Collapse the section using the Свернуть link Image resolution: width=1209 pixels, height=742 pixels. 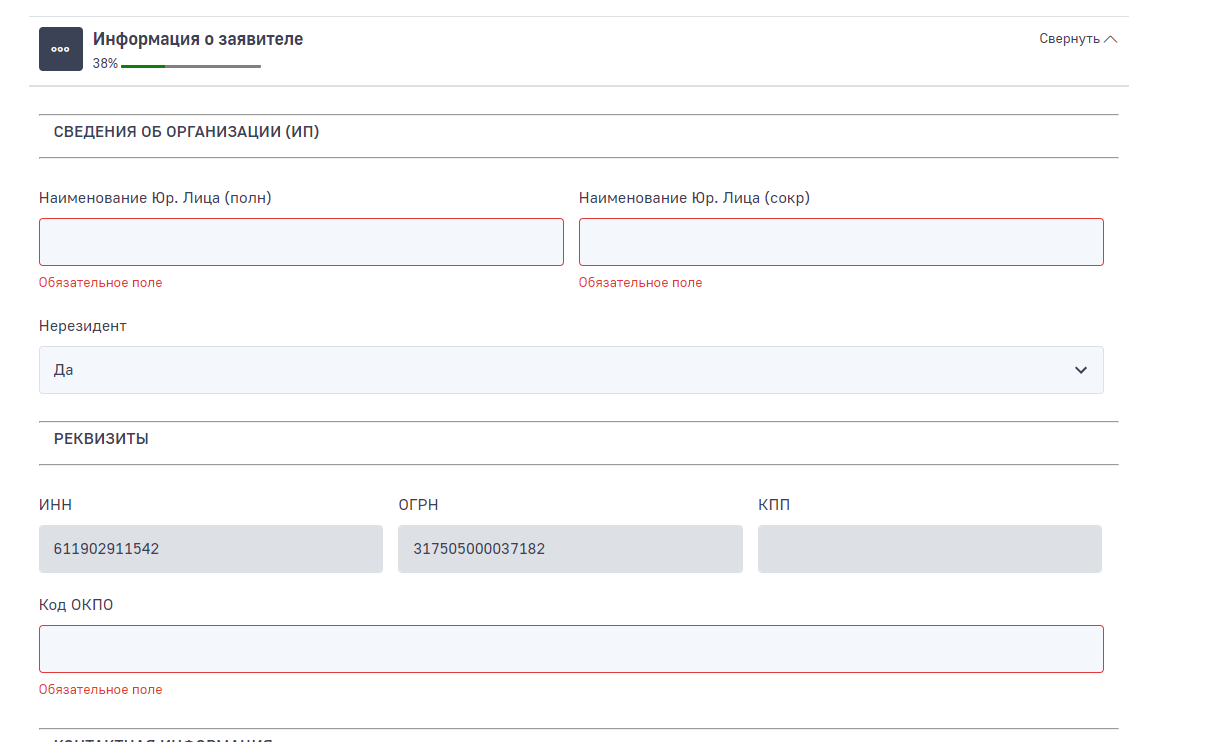click(1068, 39)
